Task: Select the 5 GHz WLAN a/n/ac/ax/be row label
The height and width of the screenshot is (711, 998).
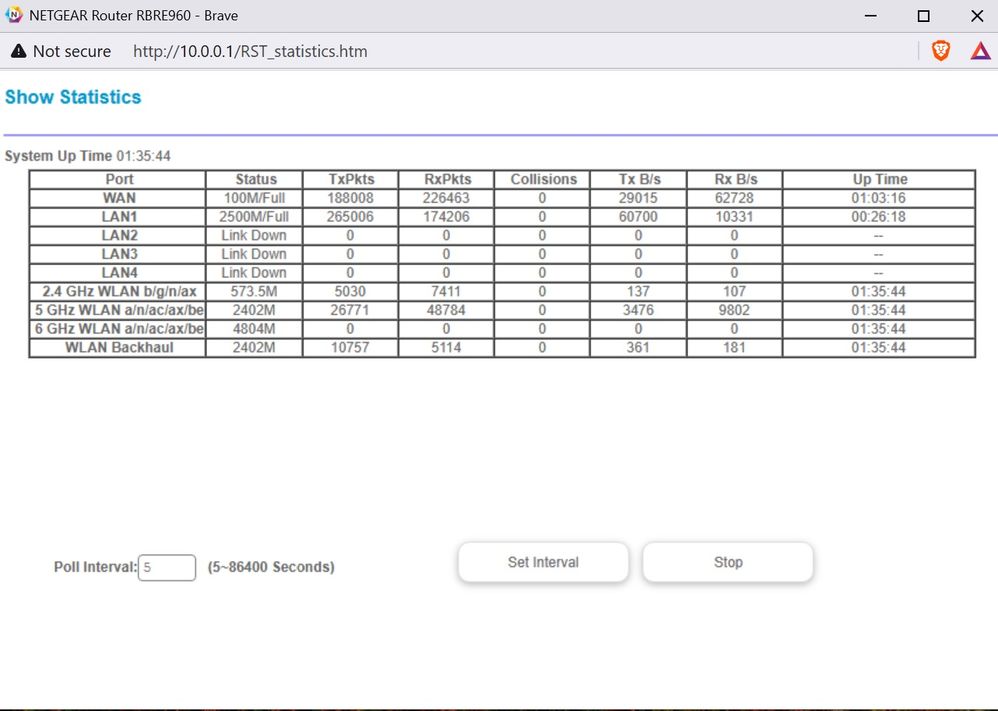Action: point(119,310)
